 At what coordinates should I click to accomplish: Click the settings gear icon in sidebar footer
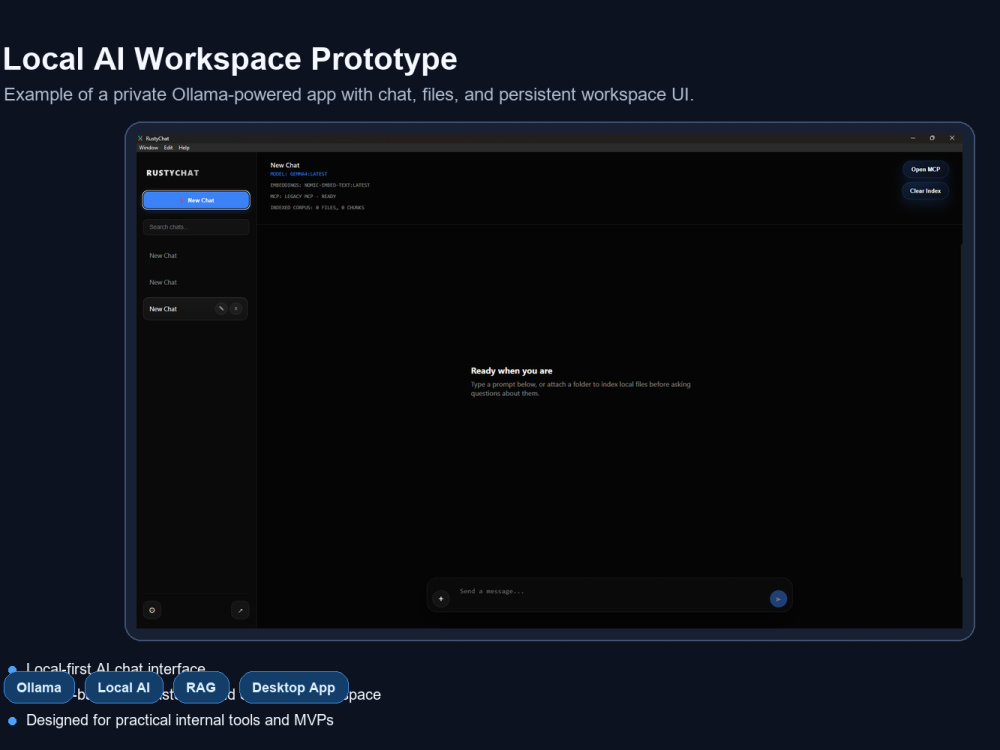[x=152, y=610]
